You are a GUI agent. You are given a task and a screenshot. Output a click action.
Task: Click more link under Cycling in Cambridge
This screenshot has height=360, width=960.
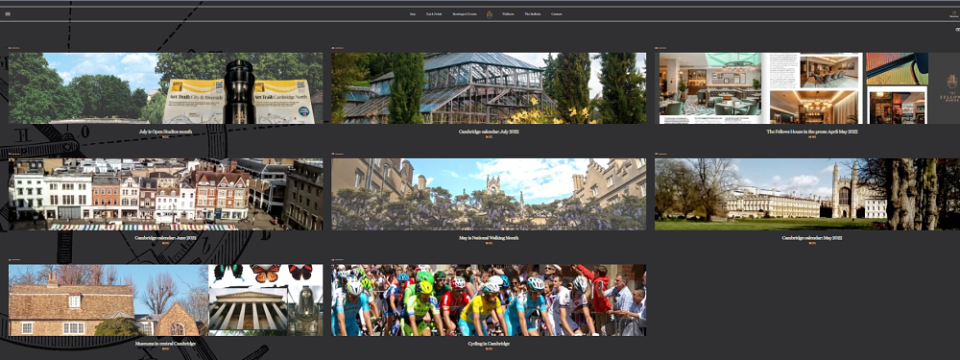coord(489,349)
